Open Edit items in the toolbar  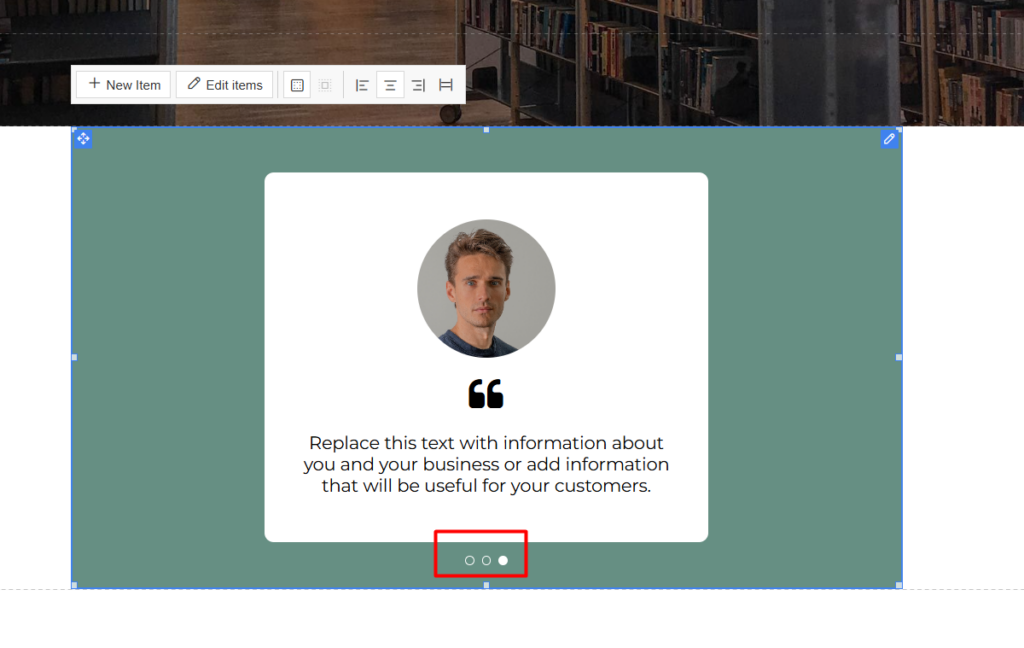[225, 85]
